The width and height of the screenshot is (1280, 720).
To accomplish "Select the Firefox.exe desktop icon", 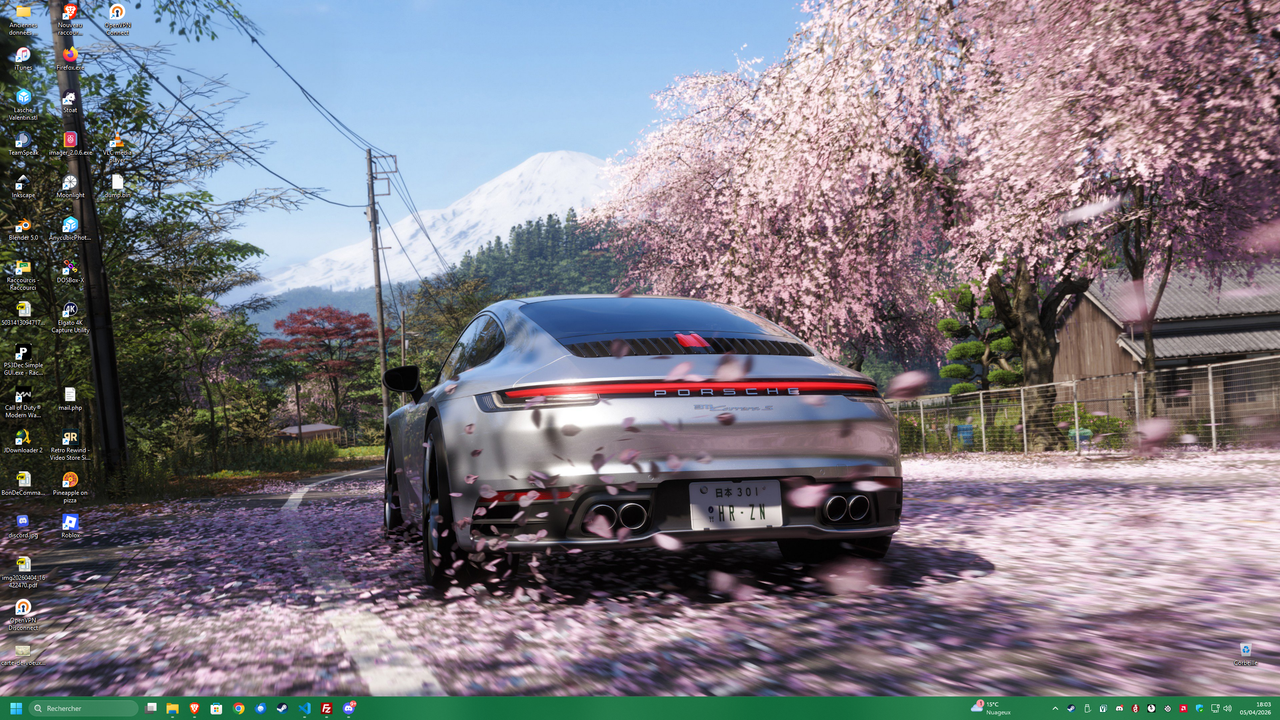I will pos(70,58).
